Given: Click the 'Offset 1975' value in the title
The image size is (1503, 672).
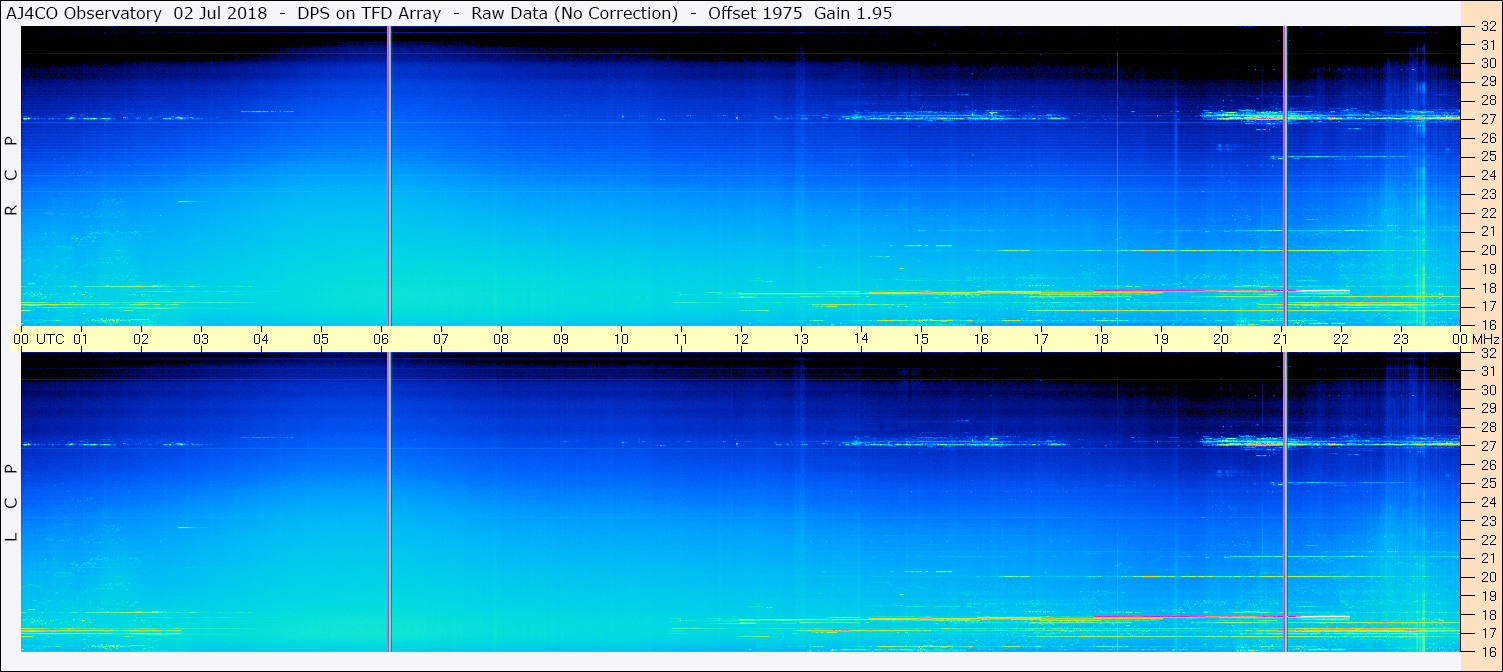Looking at the screenshot, I should click(x=755, y=13).
